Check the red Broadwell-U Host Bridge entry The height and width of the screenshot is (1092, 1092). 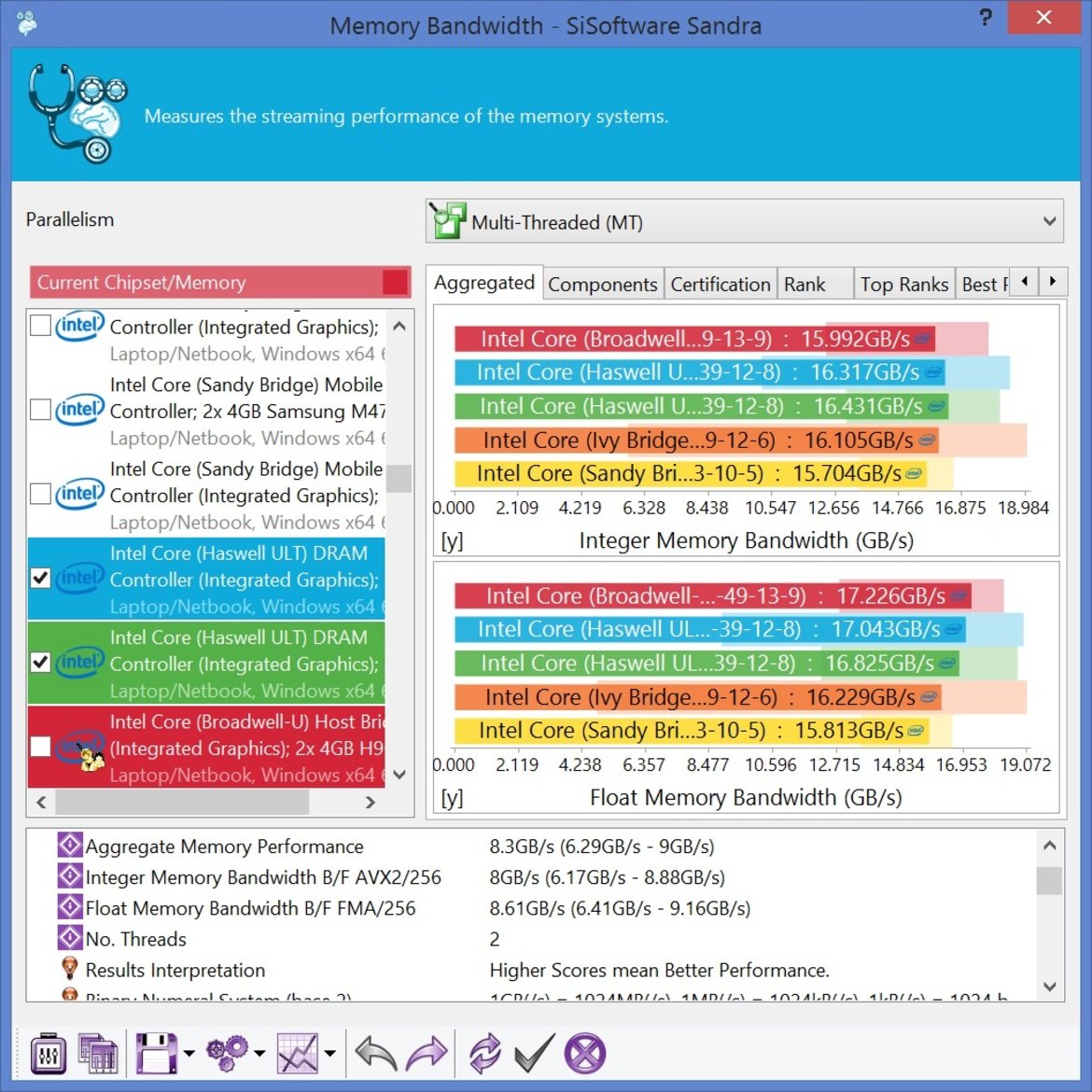pyautogui.click(x=40, y=747)
